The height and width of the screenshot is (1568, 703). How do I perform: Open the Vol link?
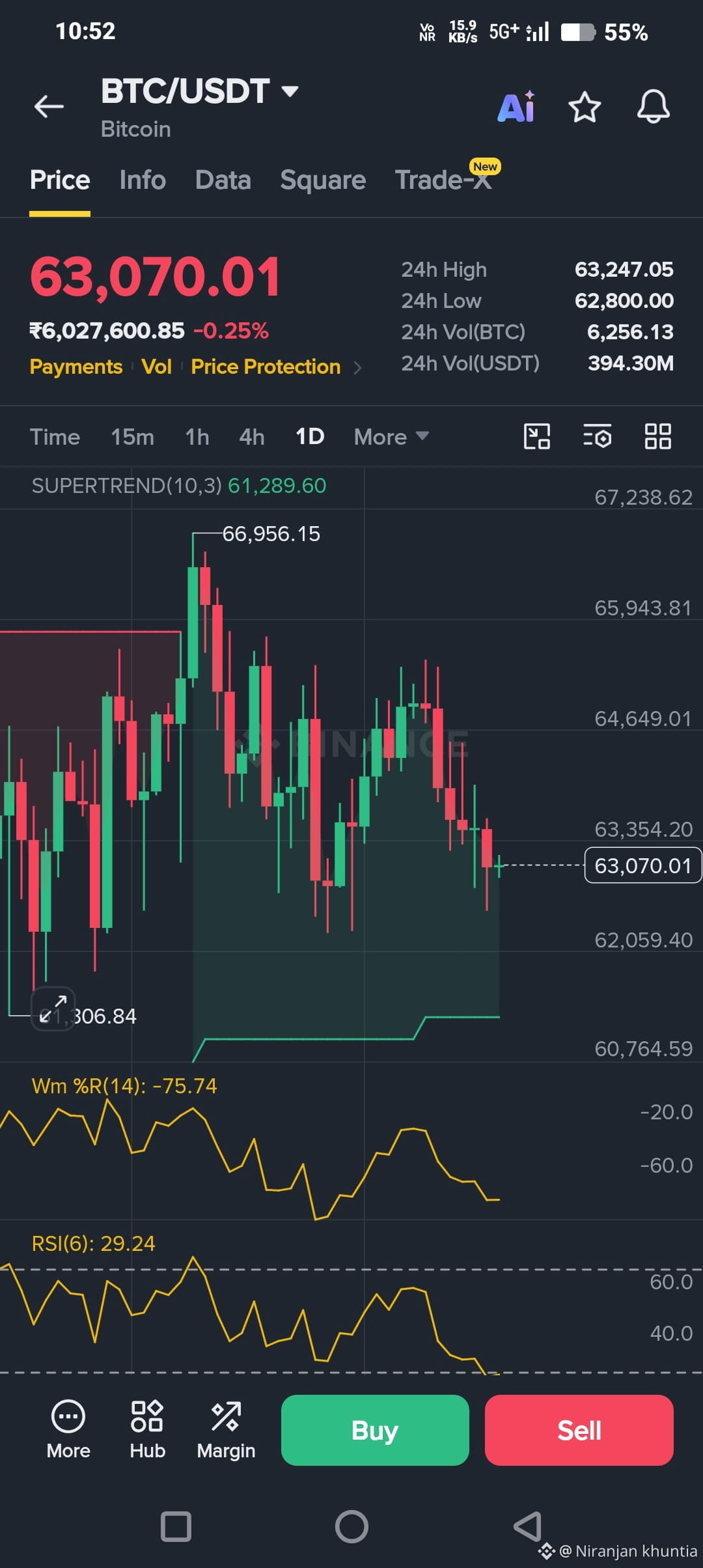click(157, 367)
